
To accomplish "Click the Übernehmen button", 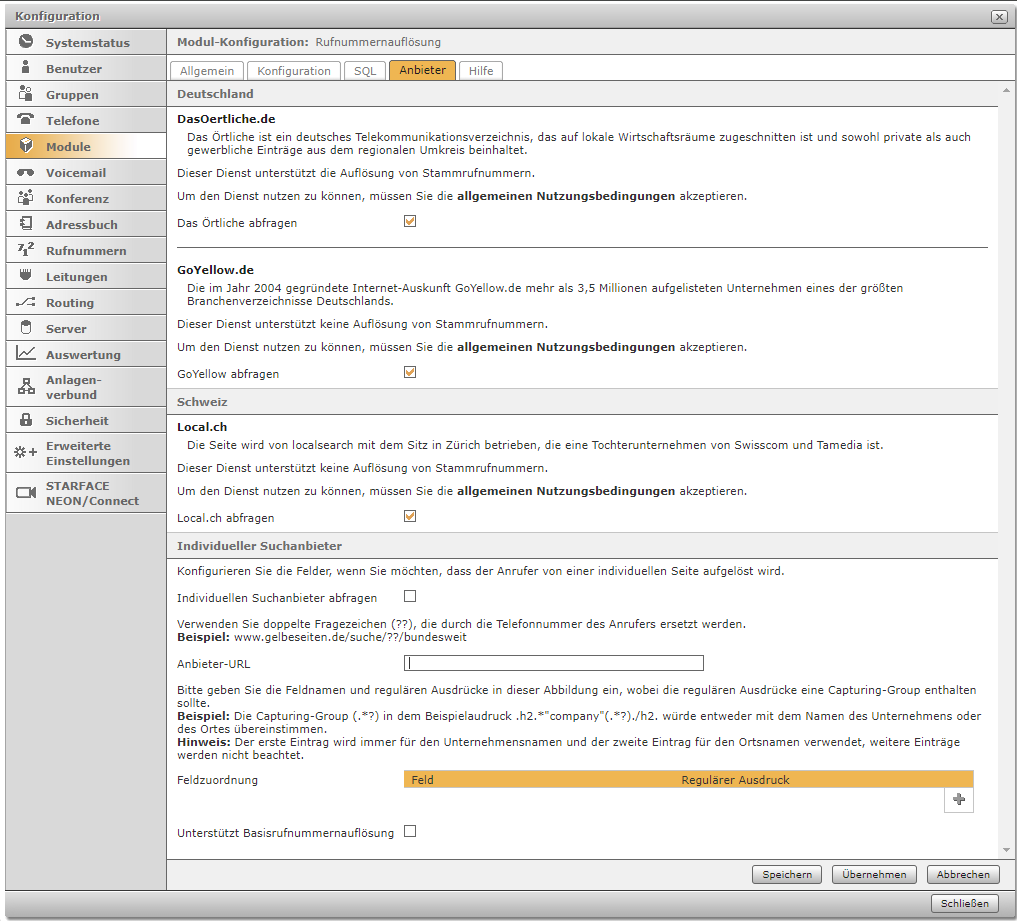I will tap(874, 874).
